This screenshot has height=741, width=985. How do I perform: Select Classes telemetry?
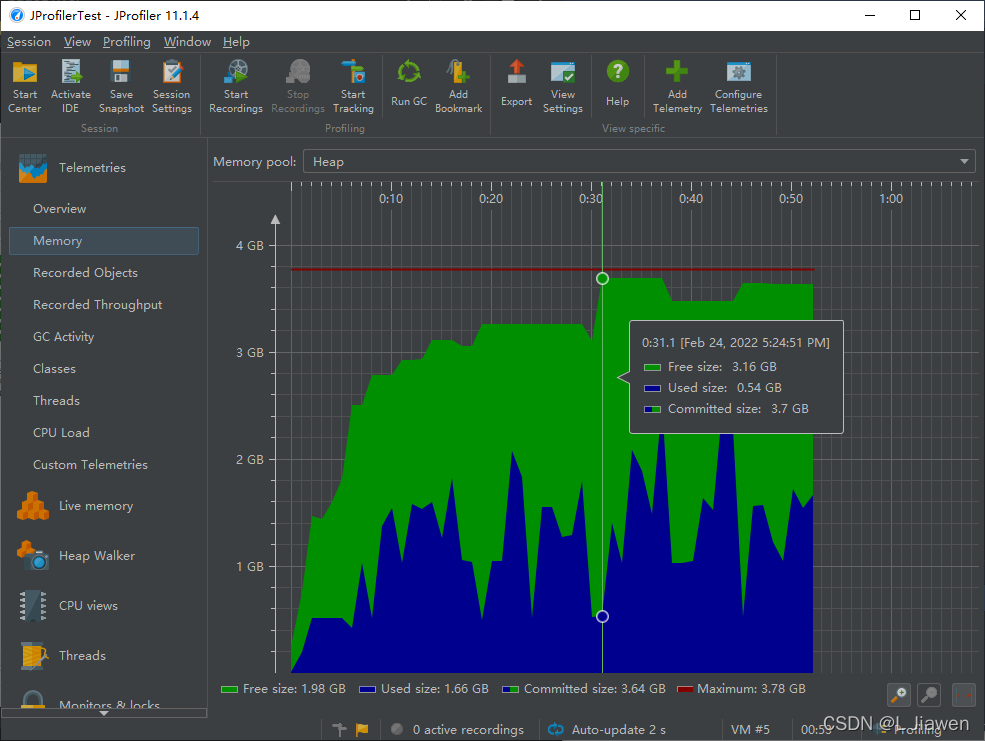pyautogui.click(x=54, y=369)
